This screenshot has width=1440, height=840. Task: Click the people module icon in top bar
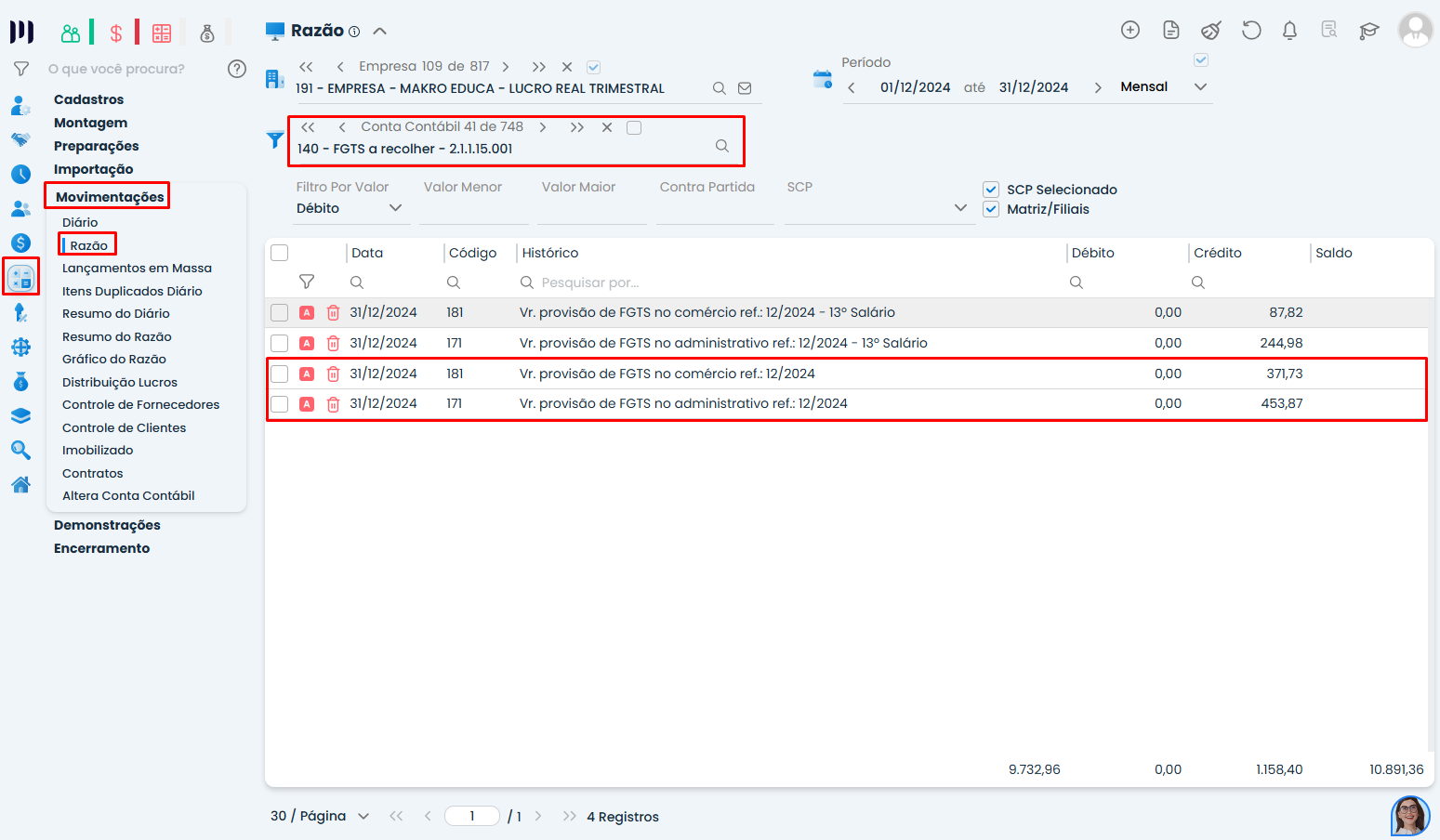pyautogui.click(x=71, y=33)
